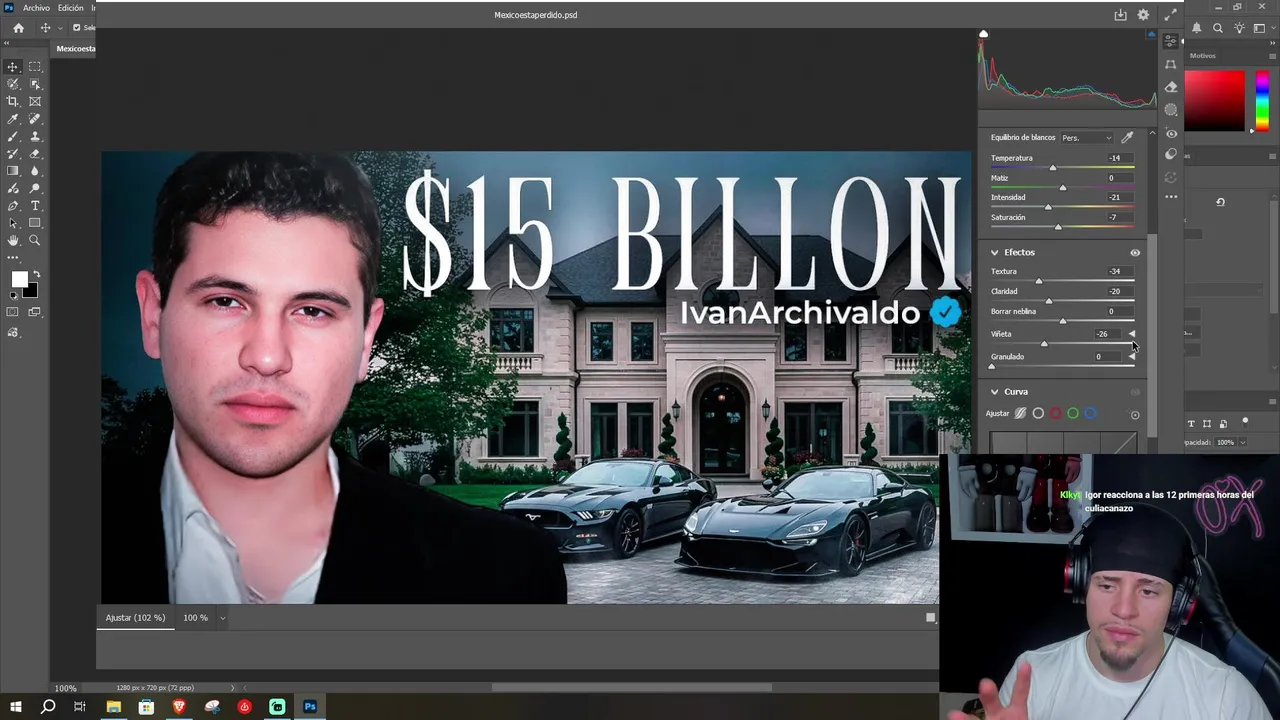Select the Spot Healing Brush tool
Image resolution: width=1280 pixels, height=720 pixels.
pyautogui.click(x=35, y=119)
